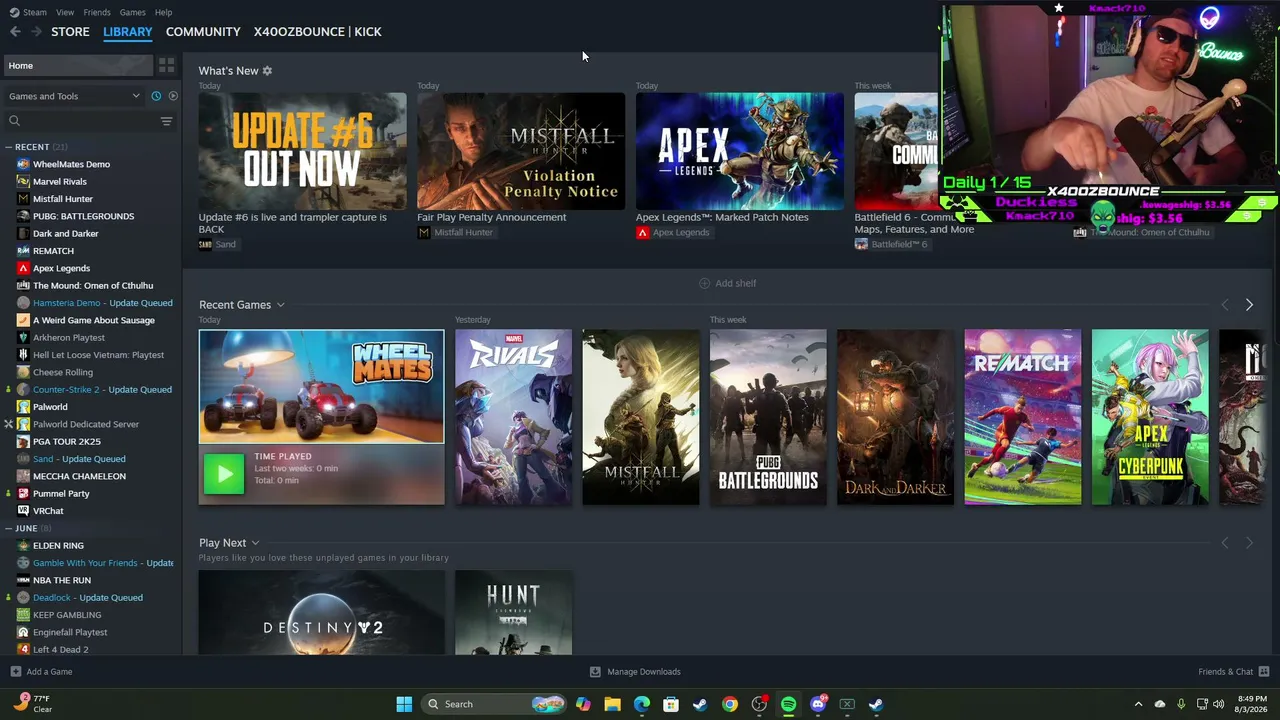The image size is (1280, 720).
Task: Click the PGA TOUR 2K25 sidebar icon
Action: (x=23, y=441)
